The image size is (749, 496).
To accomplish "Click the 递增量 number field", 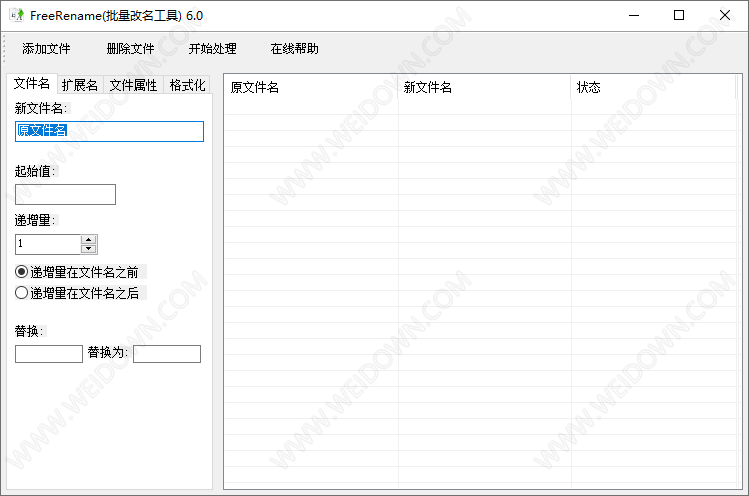I will point(48,244).
